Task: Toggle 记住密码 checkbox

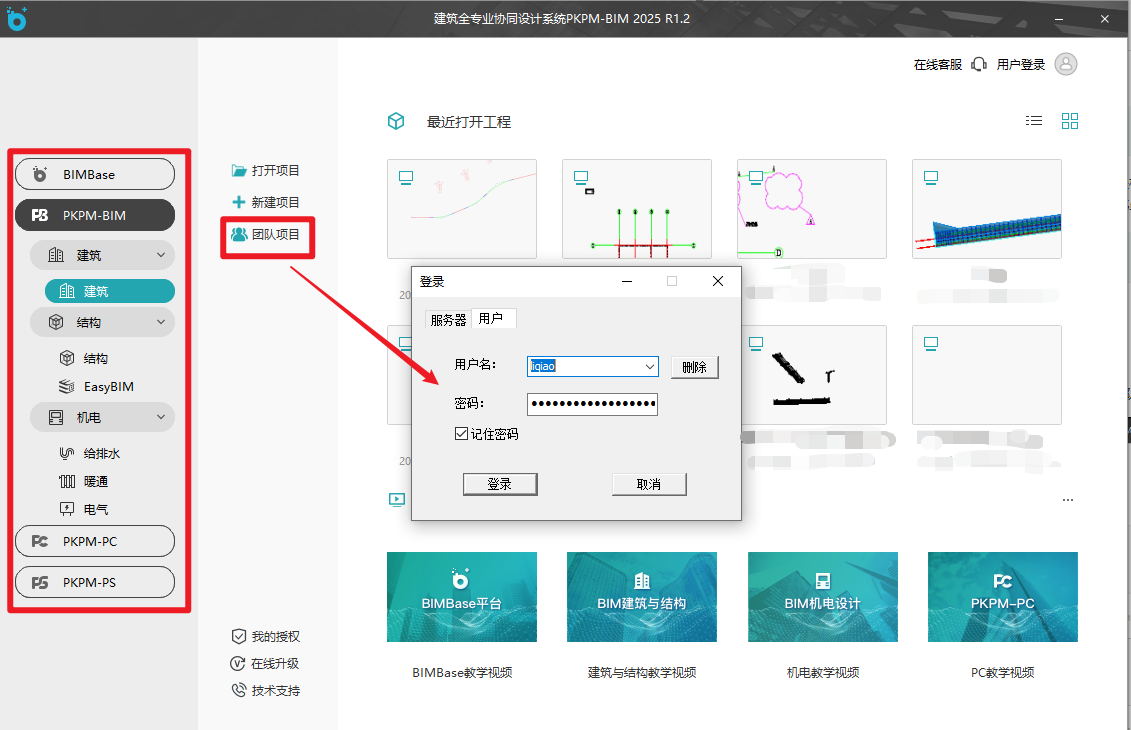Action: pos(462,434)
